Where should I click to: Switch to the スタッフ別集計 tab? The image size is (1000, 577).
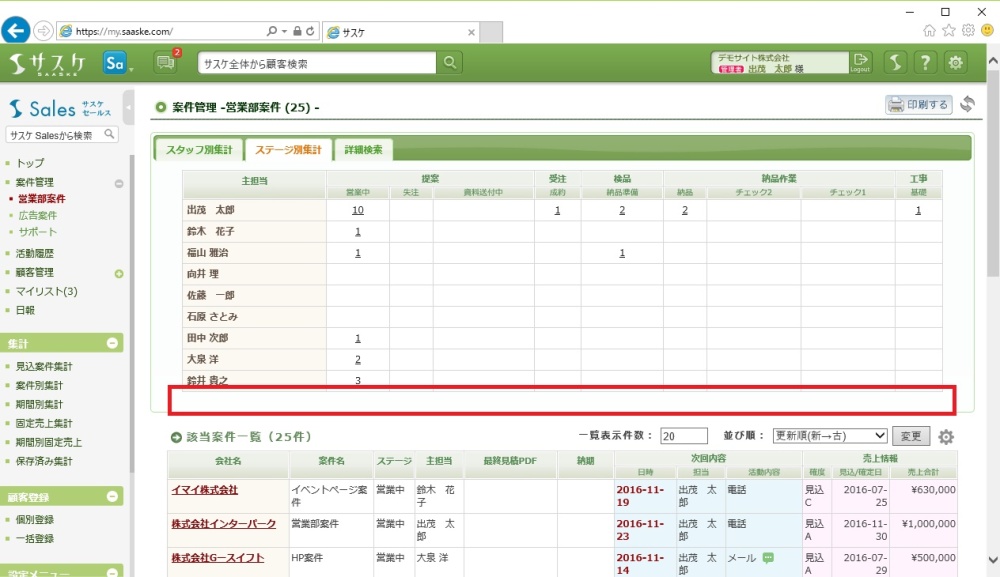point(198,150)
